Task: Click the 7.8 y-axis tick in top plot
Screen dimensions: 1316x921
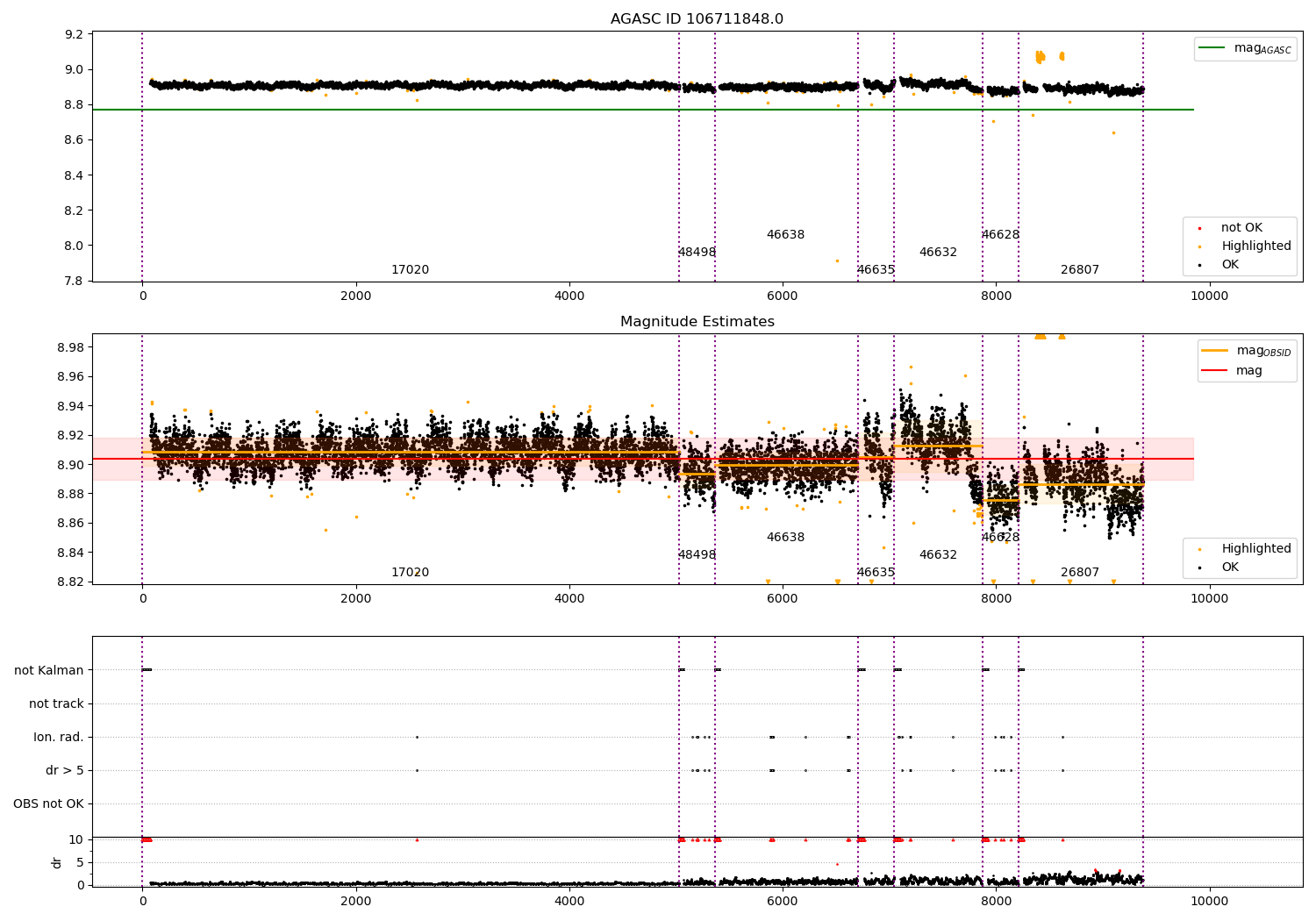Action: (x=75, y=281)
